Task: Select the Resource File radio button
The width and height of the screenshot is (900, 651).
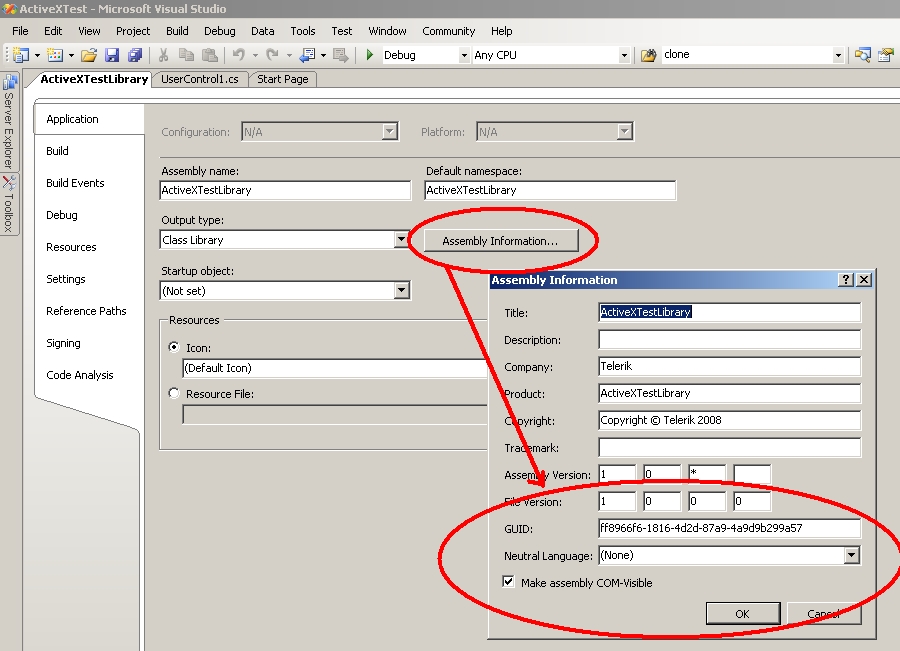Action: click(174, 393)
